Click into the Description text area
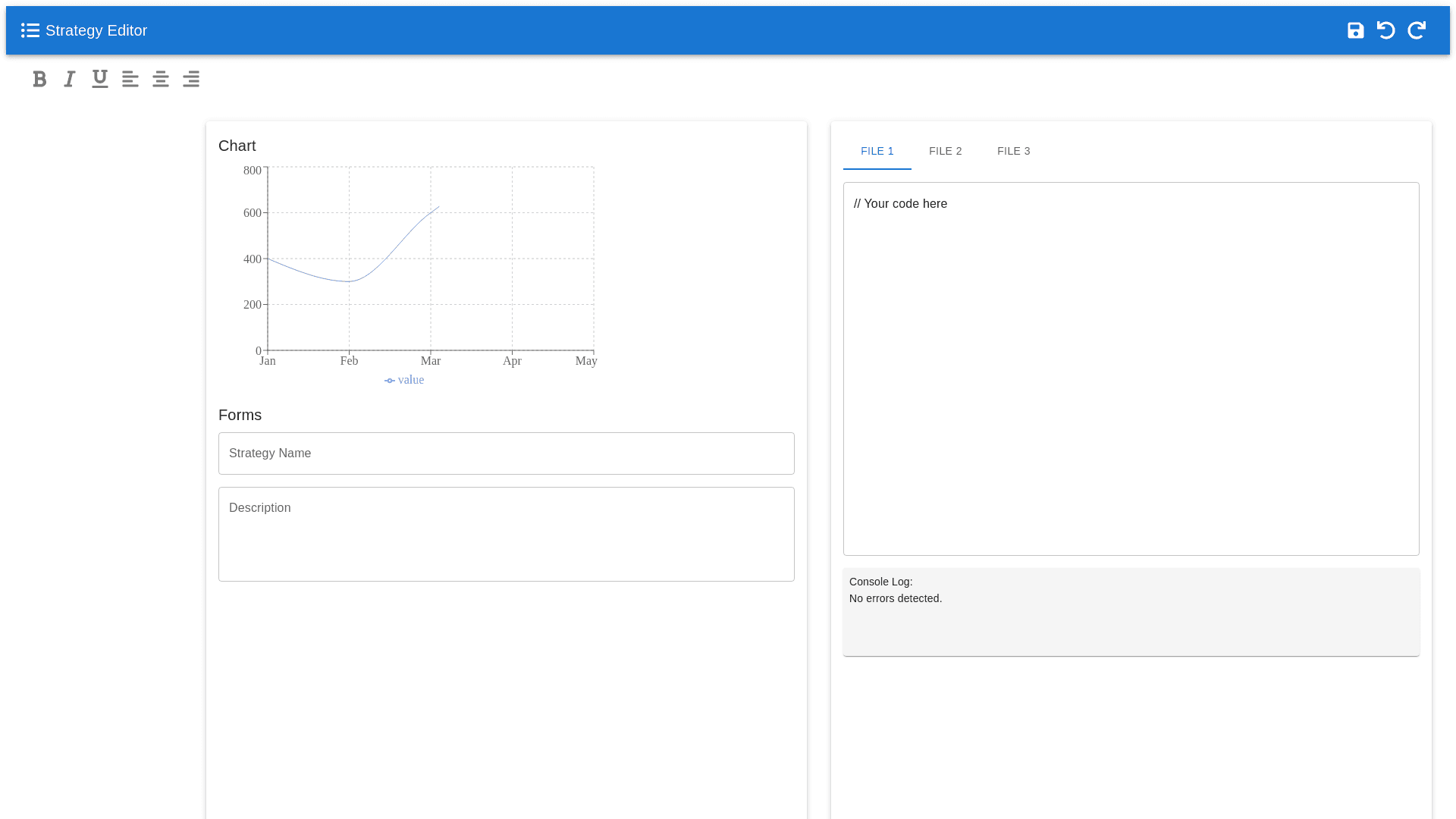 click(506, 534)
